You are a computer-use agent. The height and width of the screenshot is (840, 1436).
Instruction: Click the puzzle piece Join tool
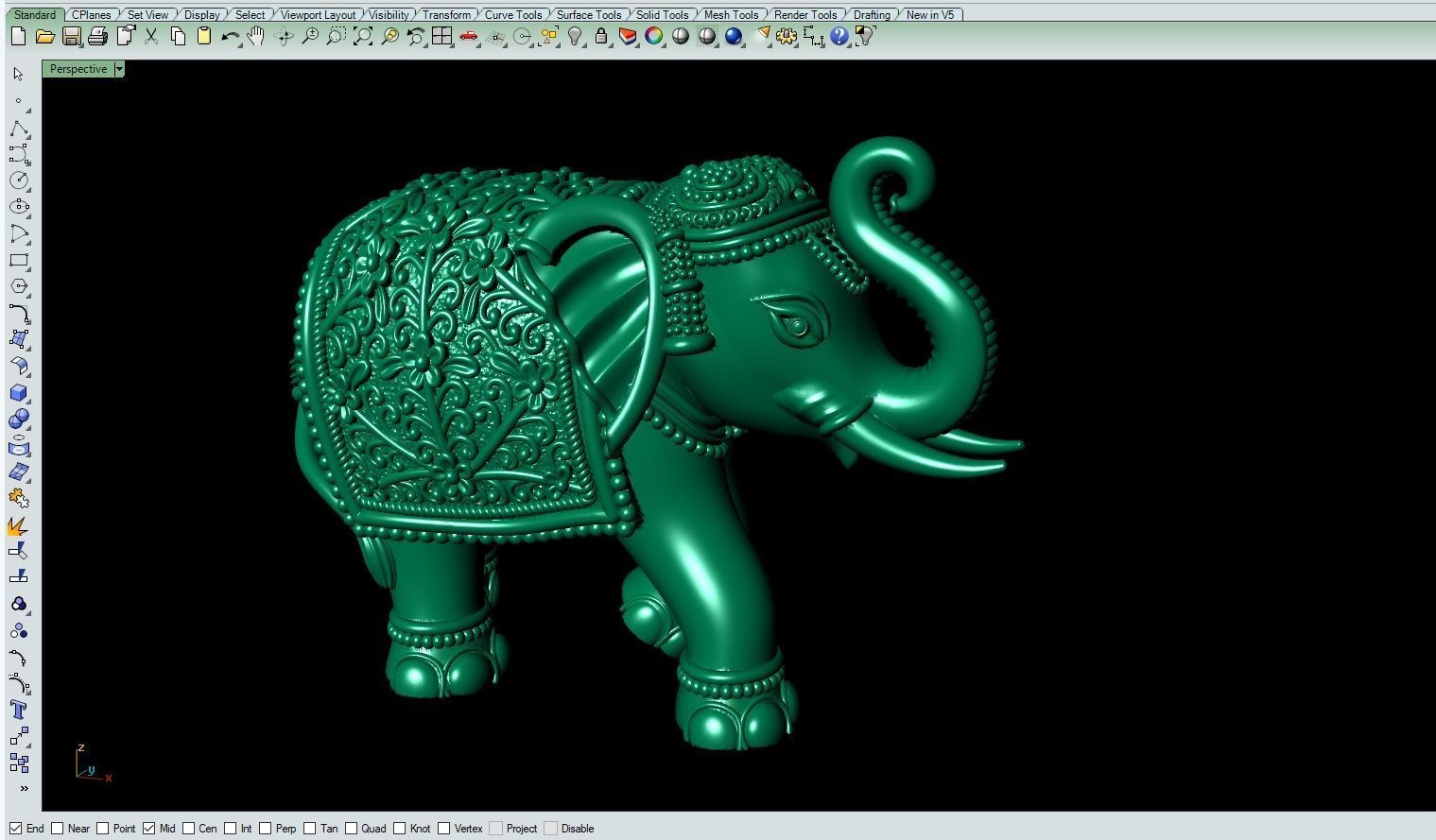coord(19,498)
